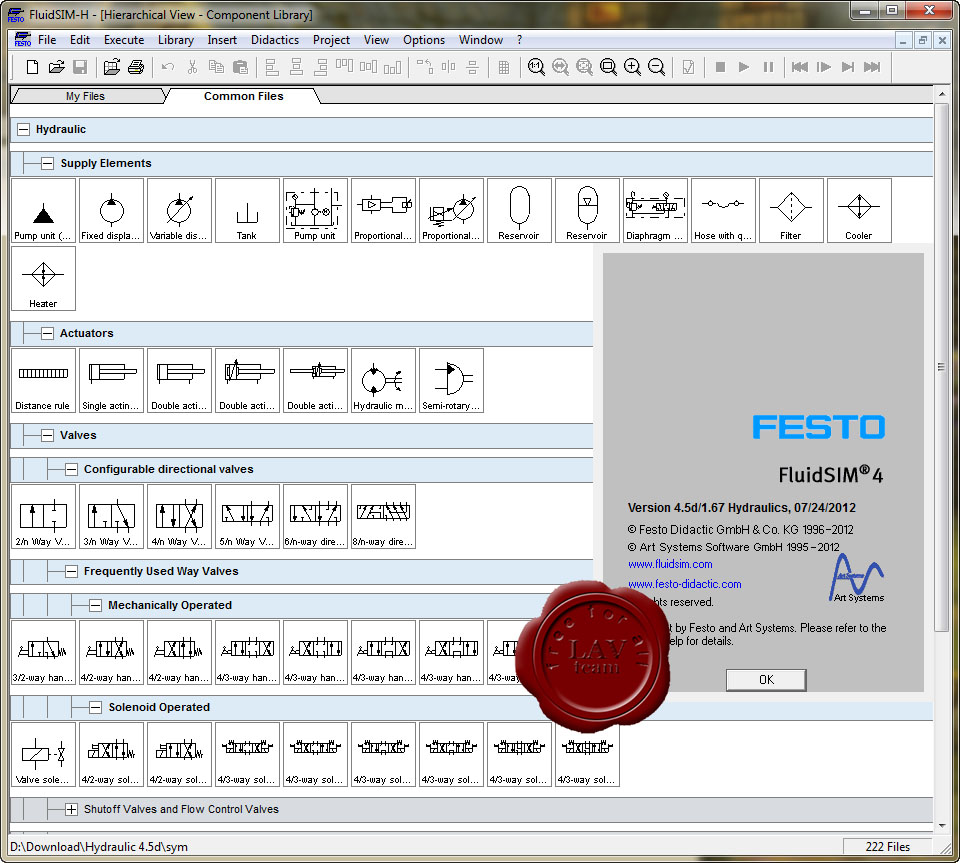Expand Shutoff Valves and Flow Control Valves
Viewport: 960px width, 863px height.
click(71, 809)
